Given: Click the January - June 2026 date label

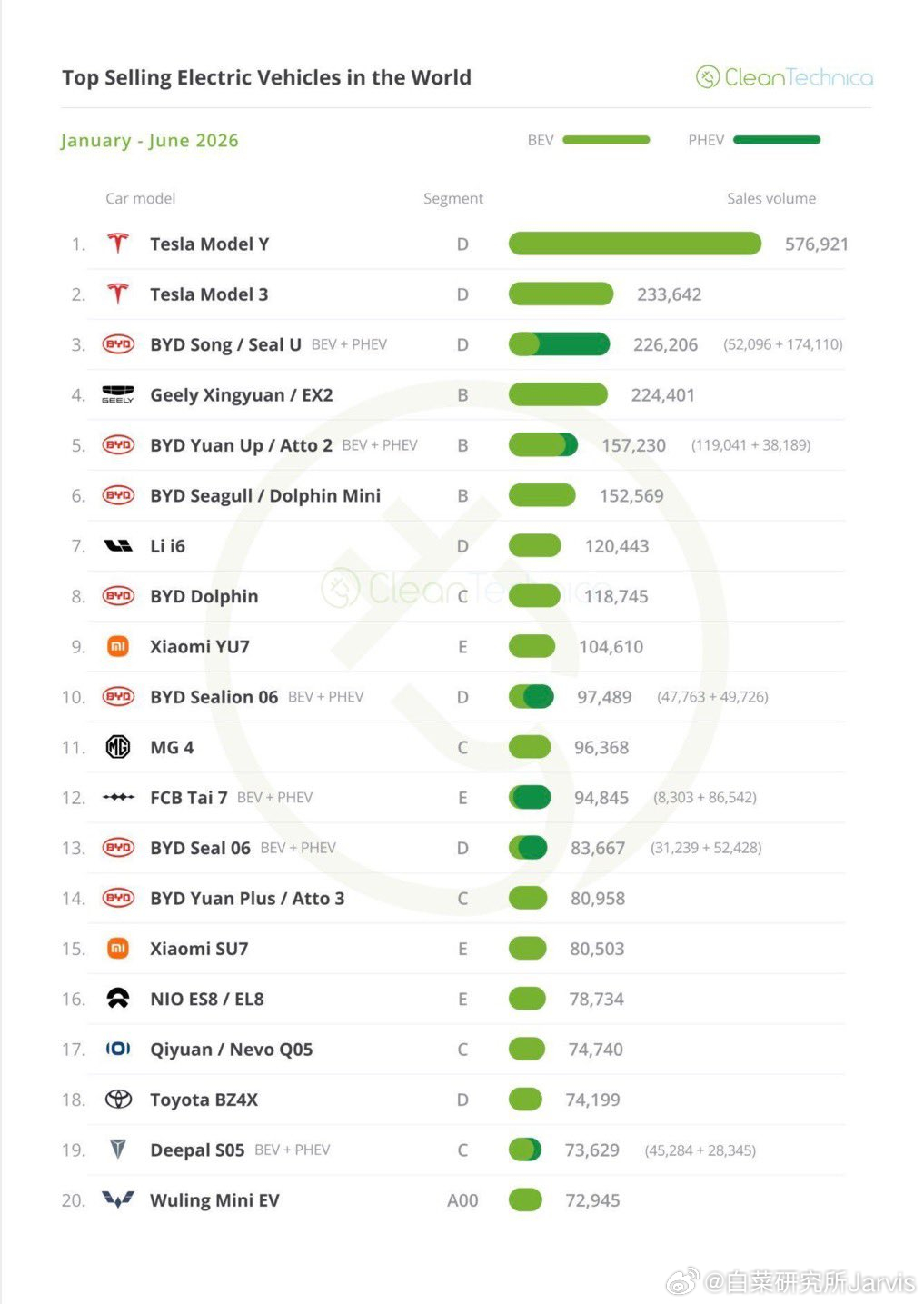Looking at the screenshot, I should pos(150,141).
